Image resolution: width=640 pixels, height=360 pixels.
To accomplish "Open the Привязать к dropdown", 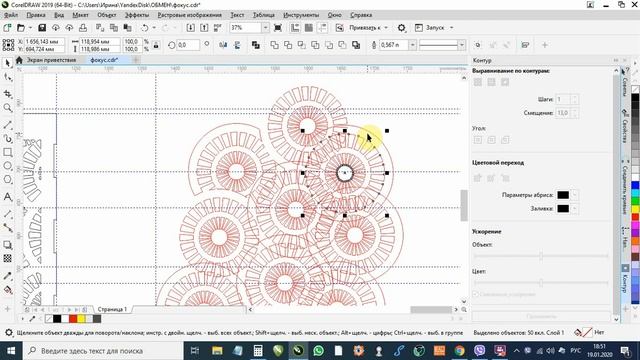I will point(386,28).
